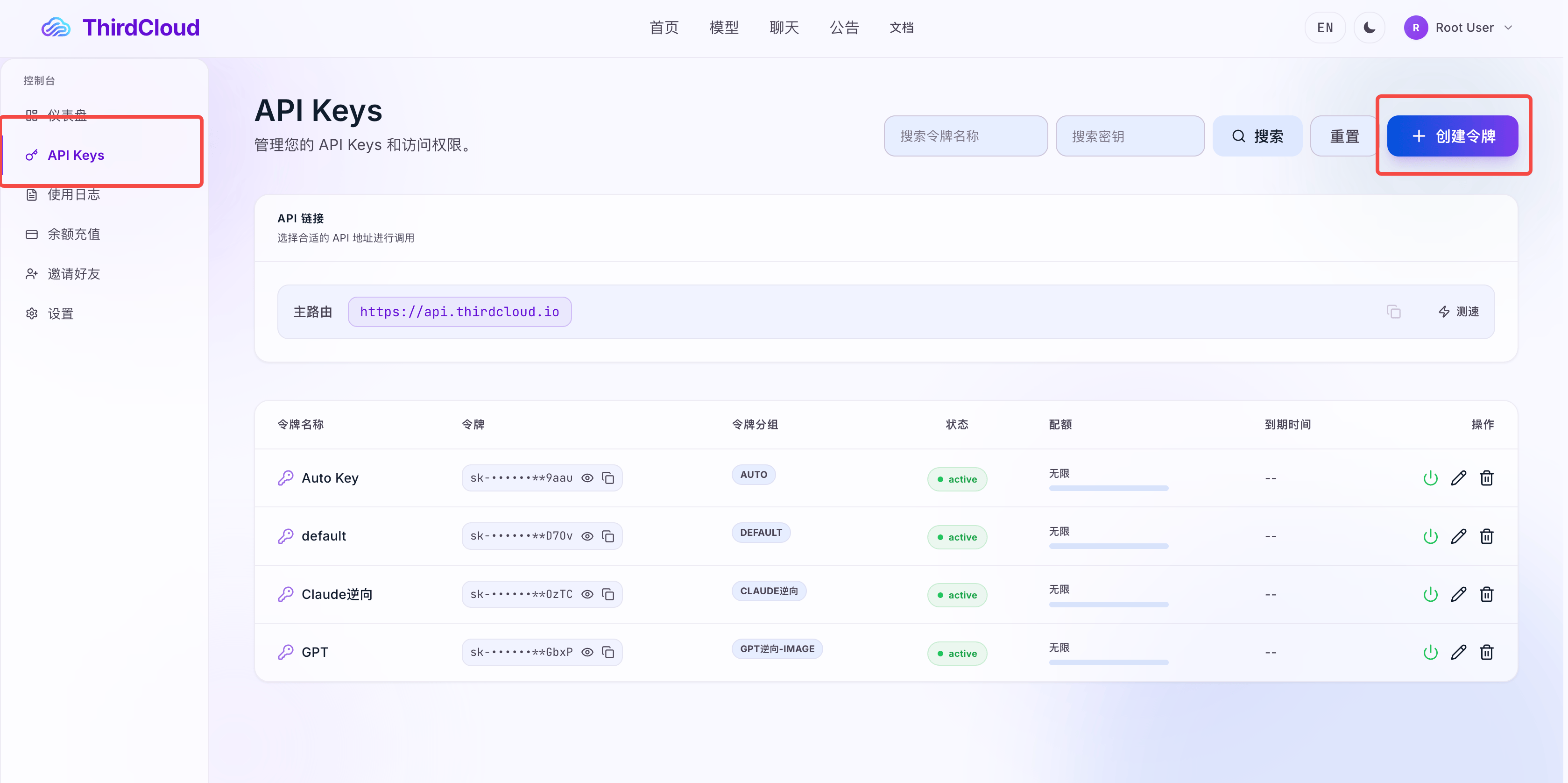Click the 到期时间 column header

(x=1287, y=424)
